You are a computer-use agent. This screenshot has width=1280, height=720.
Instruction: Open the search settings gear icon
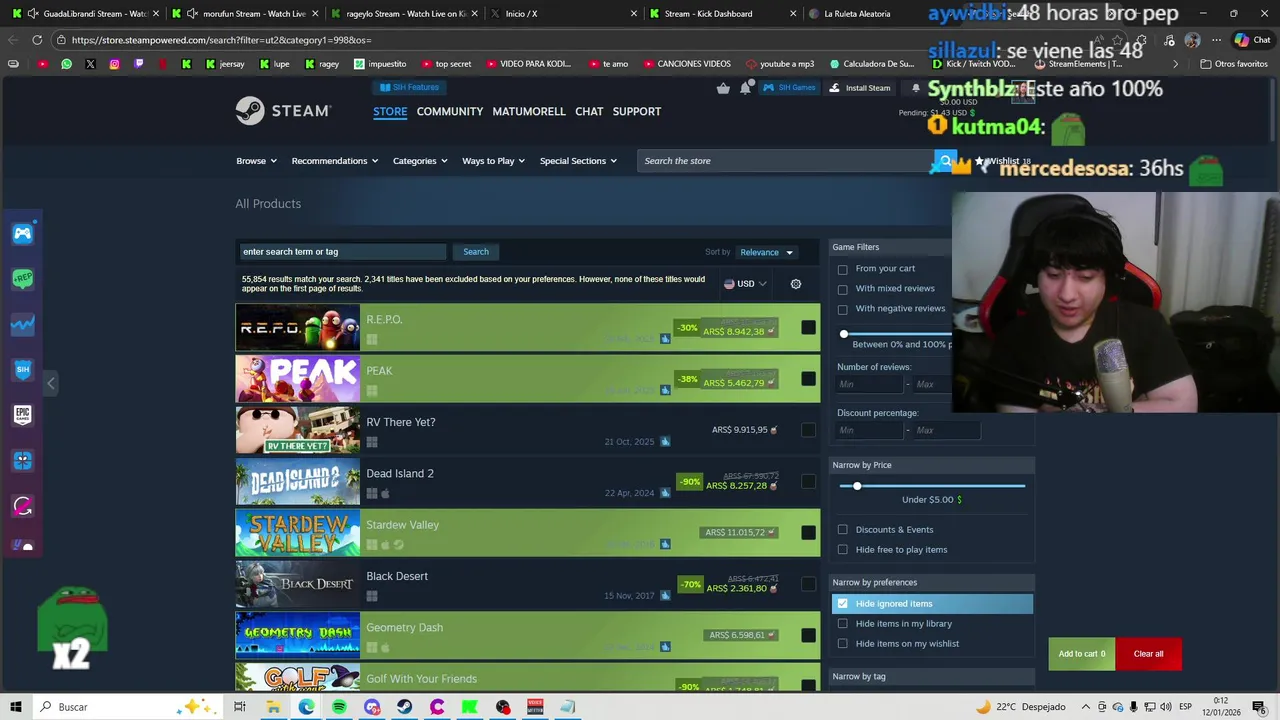coord(796,284)
